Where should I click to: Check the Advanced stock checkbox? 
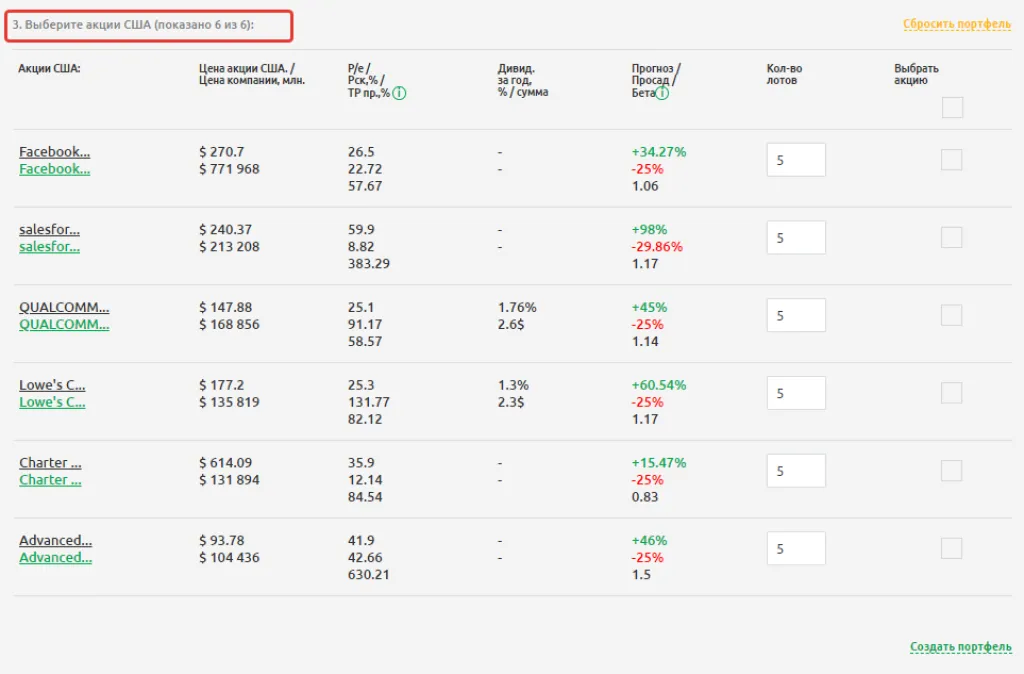(952, 548)
